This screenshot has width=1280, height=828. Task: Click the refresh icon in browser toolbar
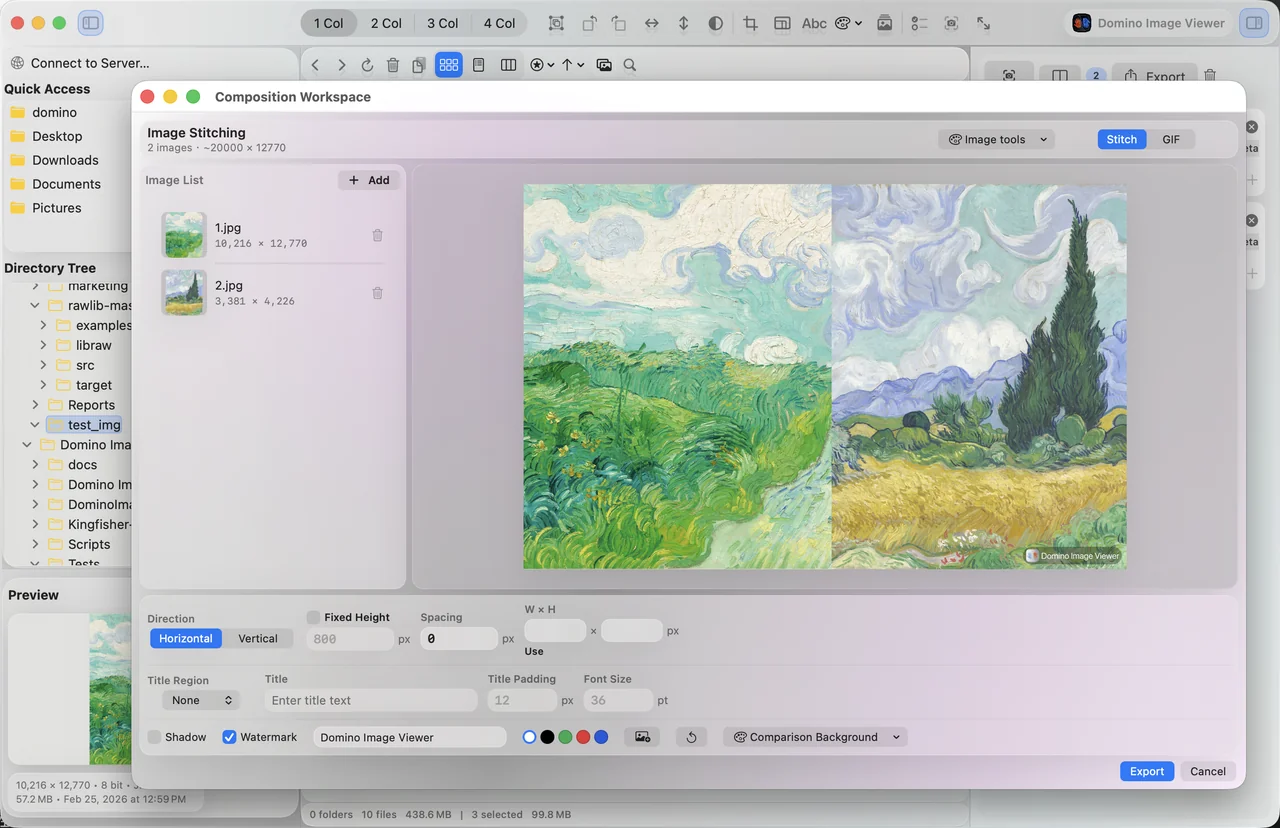pos(367,65)
